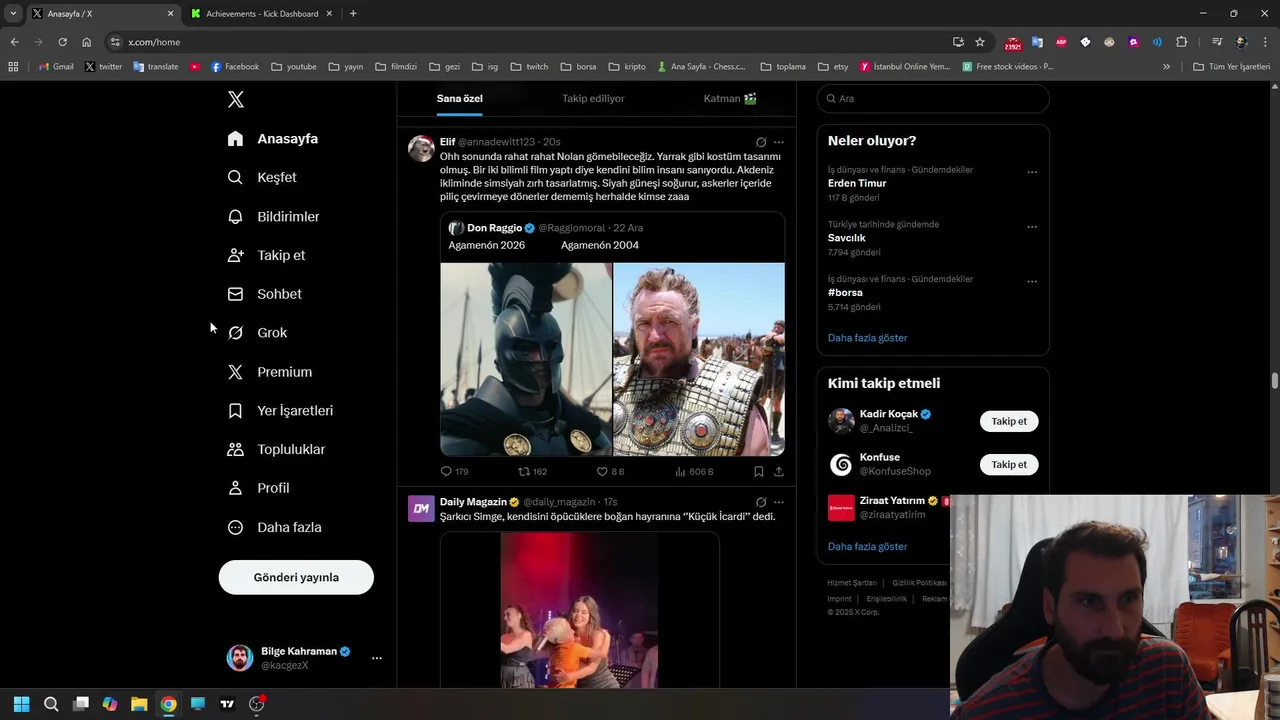Open Keşfet explore page

[x=262, y=177]
